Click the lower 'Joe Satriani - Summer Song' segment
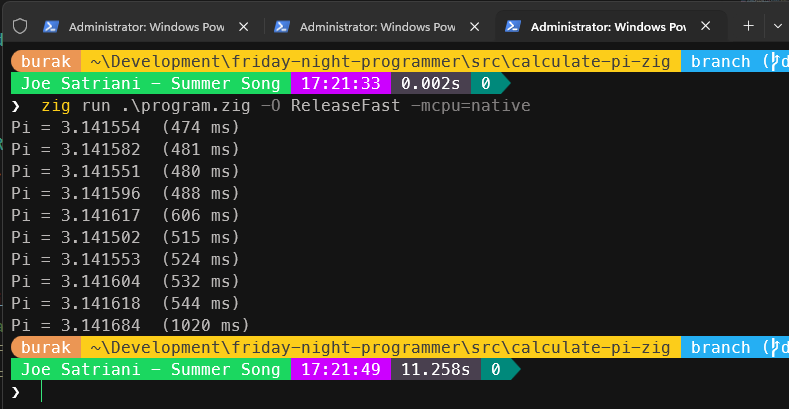Image resolution: width=789 pixels, height=409 pixels. point(150,370)
